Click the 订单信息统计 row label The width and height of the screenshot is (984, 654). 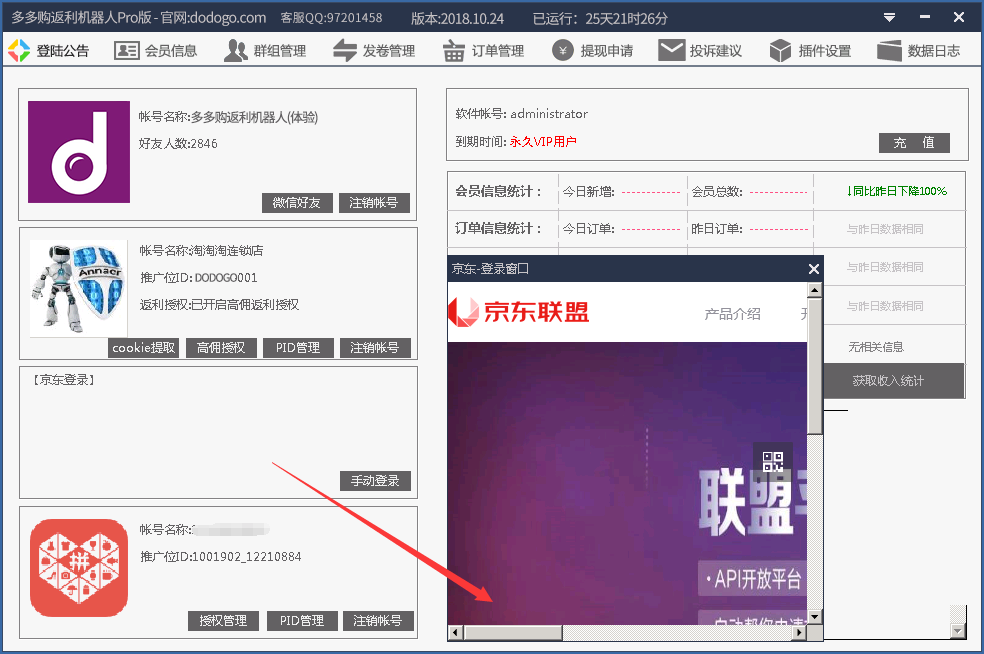[x=498, y=228]
